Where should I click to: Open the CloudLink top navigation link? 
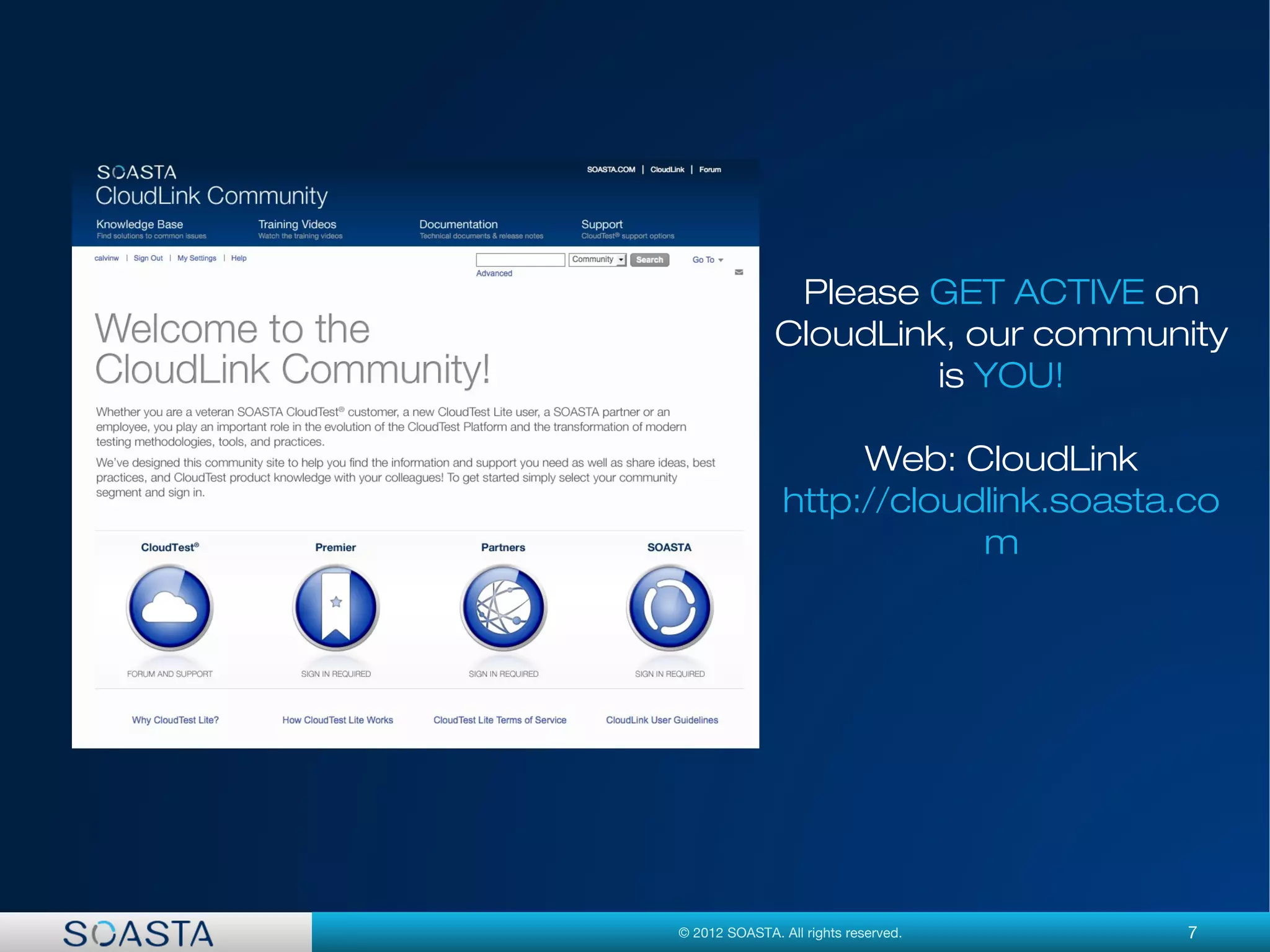pyautogui.click(x=667, y=169)
